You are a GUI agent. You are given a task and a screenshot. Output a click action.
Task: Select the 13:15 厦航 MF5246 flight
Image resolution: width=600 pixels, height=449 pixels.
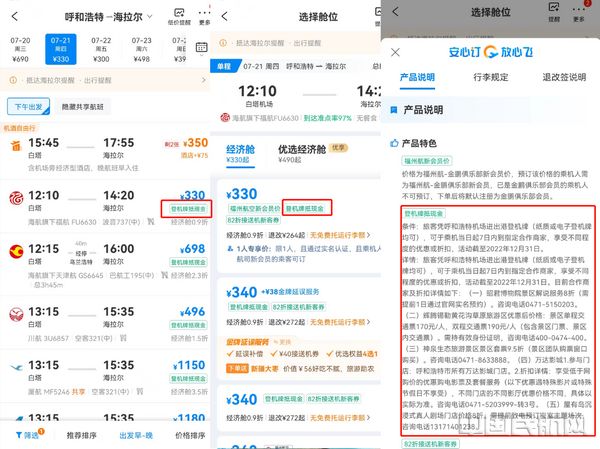pyautogui.click(x=105, y=377)
